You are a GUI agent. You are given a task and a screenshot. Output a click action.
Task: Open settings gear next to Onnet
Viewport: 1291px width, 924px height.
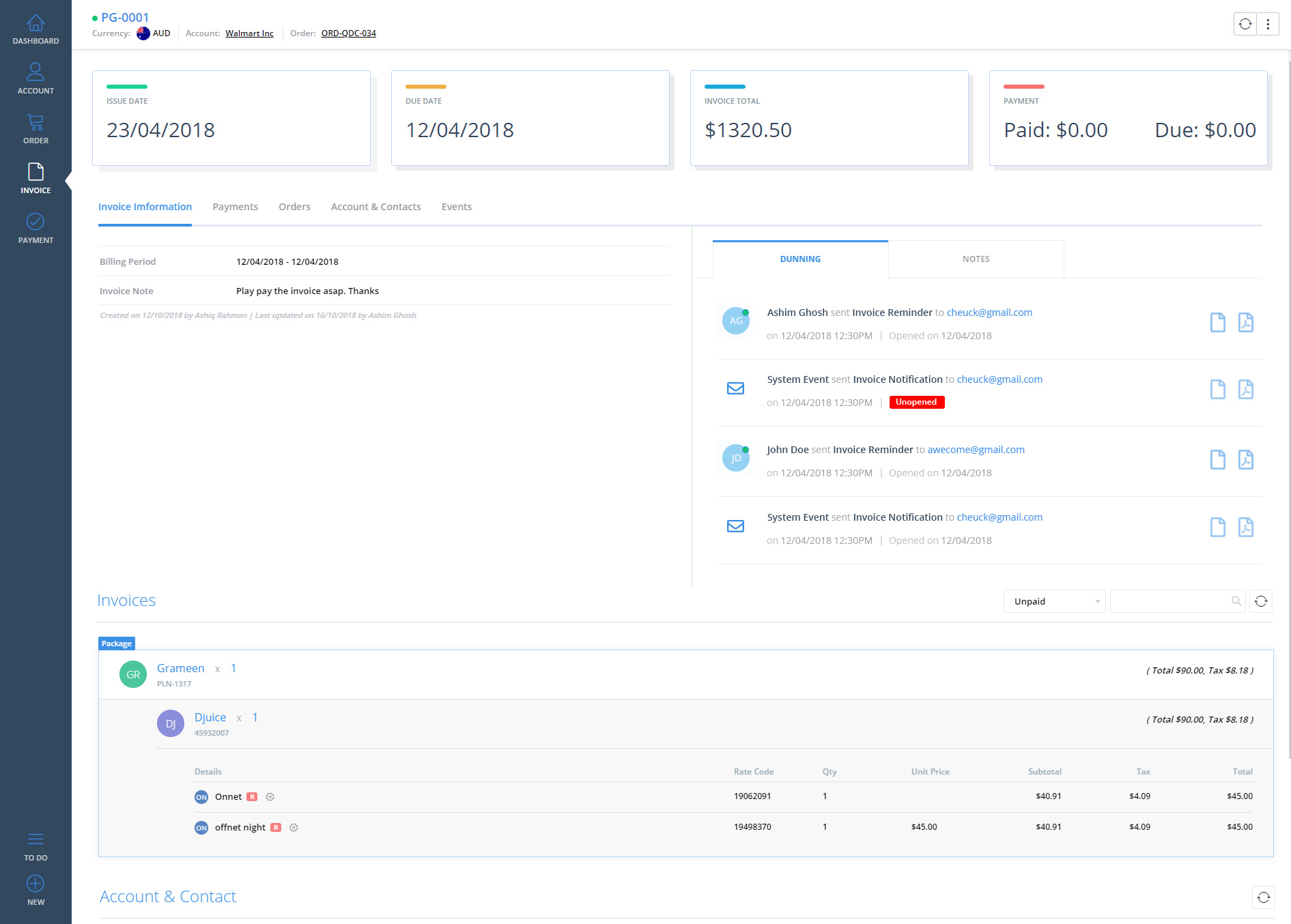[270, 797]
